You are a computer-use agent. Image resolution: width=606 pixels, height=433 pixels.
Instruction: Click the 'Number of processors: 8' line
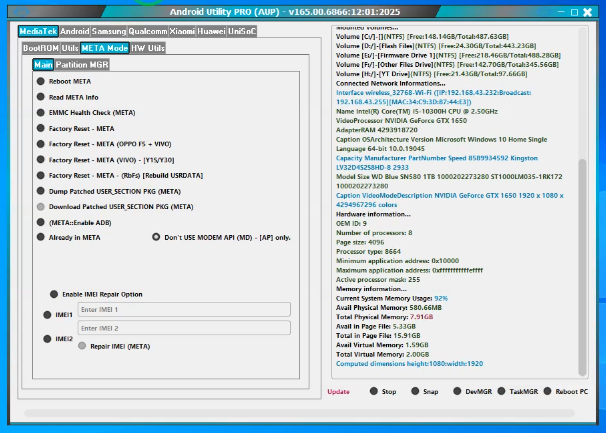click(374, 232)
